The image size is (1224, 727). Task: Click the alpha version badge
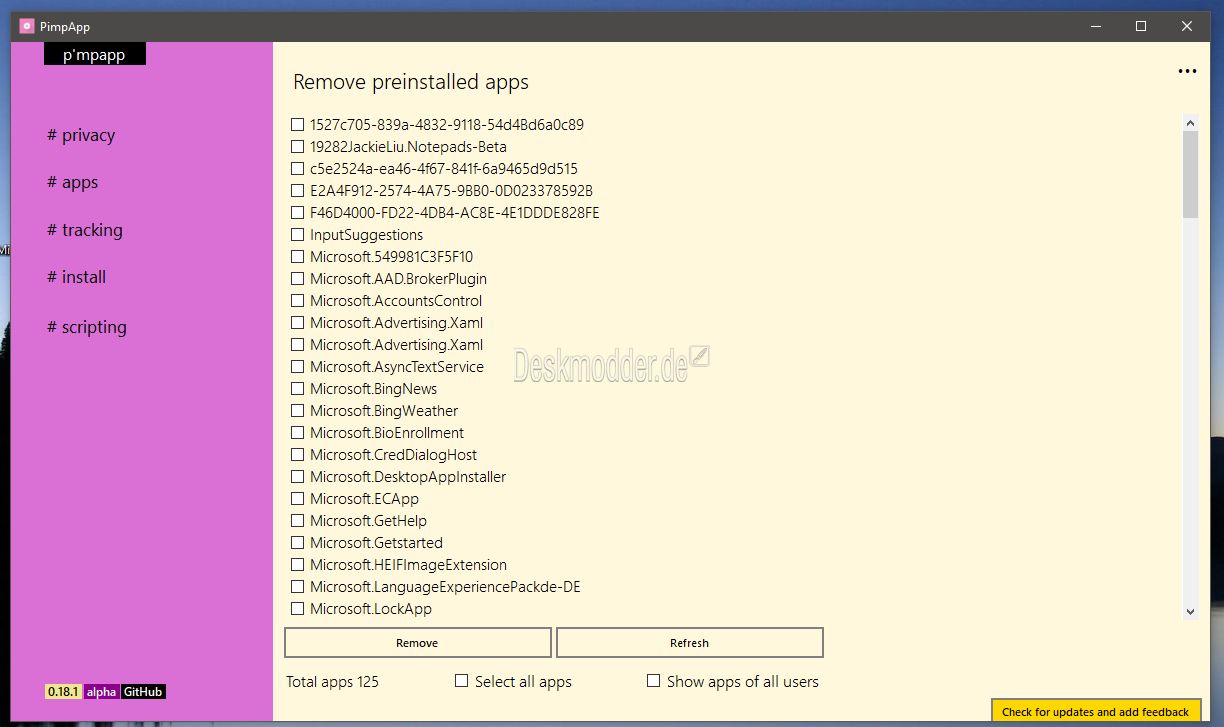coord(102,691)
